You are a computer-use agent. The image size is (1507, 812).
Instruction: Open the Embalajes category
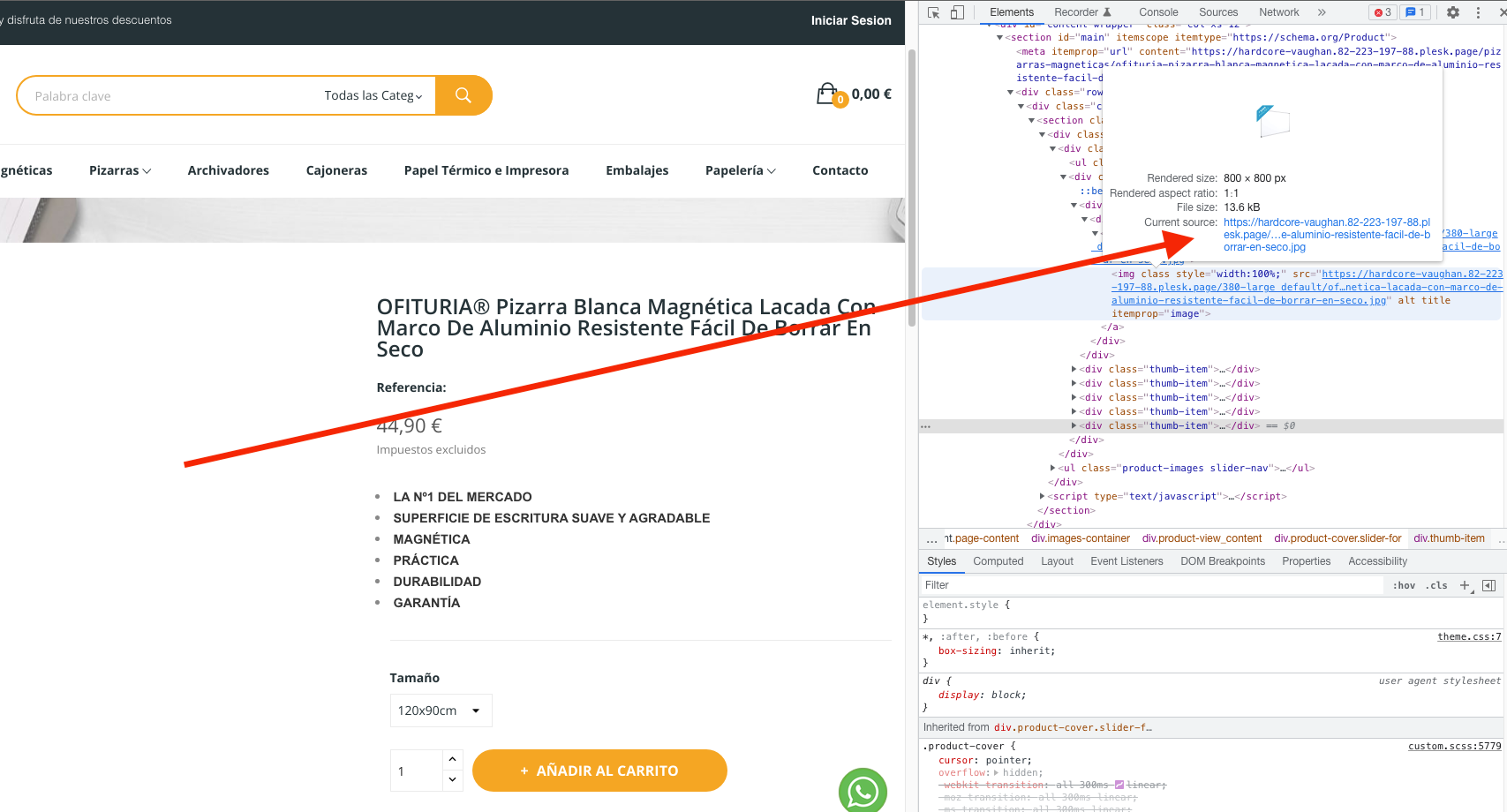click(x=637, y=170)
